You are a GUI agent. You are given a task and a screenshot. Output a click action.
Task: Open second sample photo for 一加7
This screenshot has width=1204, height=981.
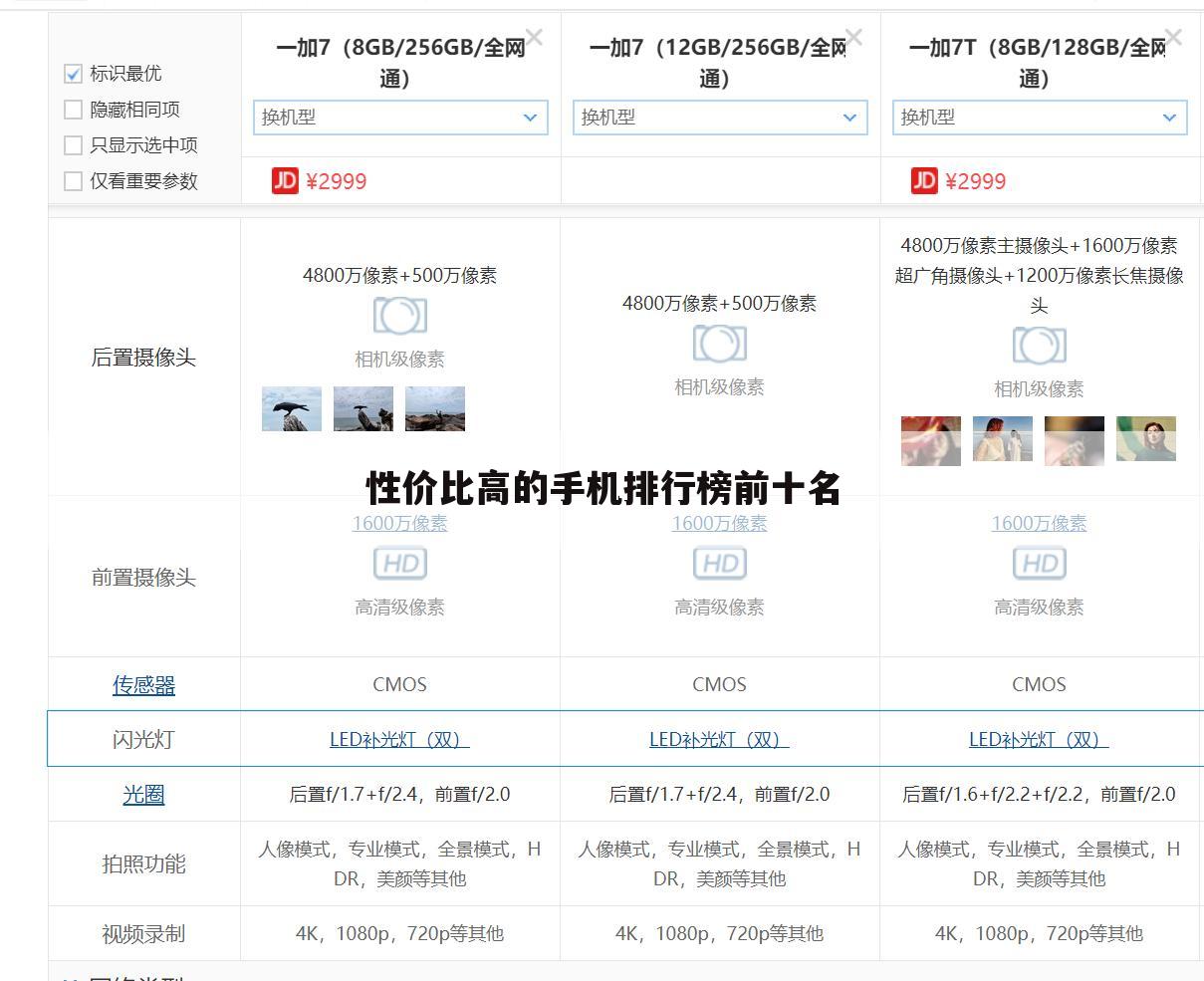pos(363,408)
